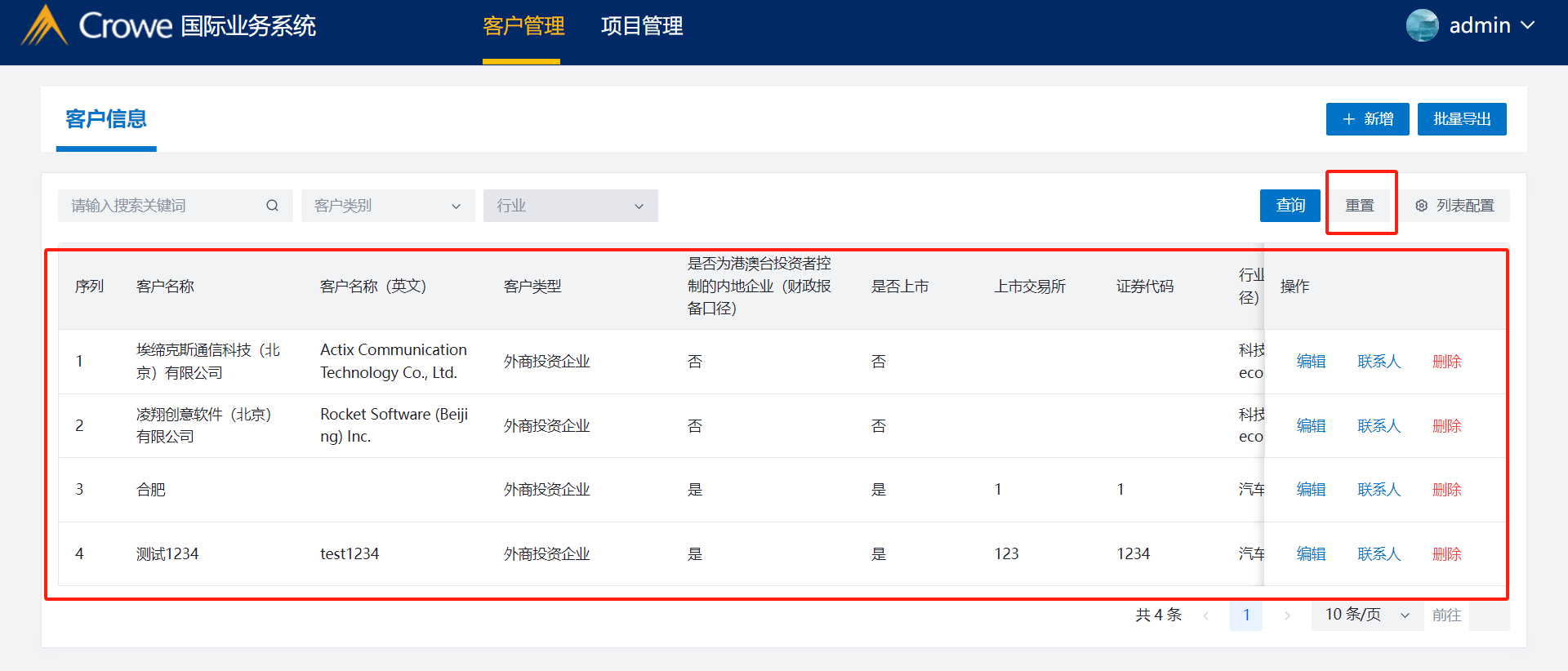The height and width of the screenshot is (671, 1568).
Task: Click the search magnifier icon
Action: (x=272, y=206)
